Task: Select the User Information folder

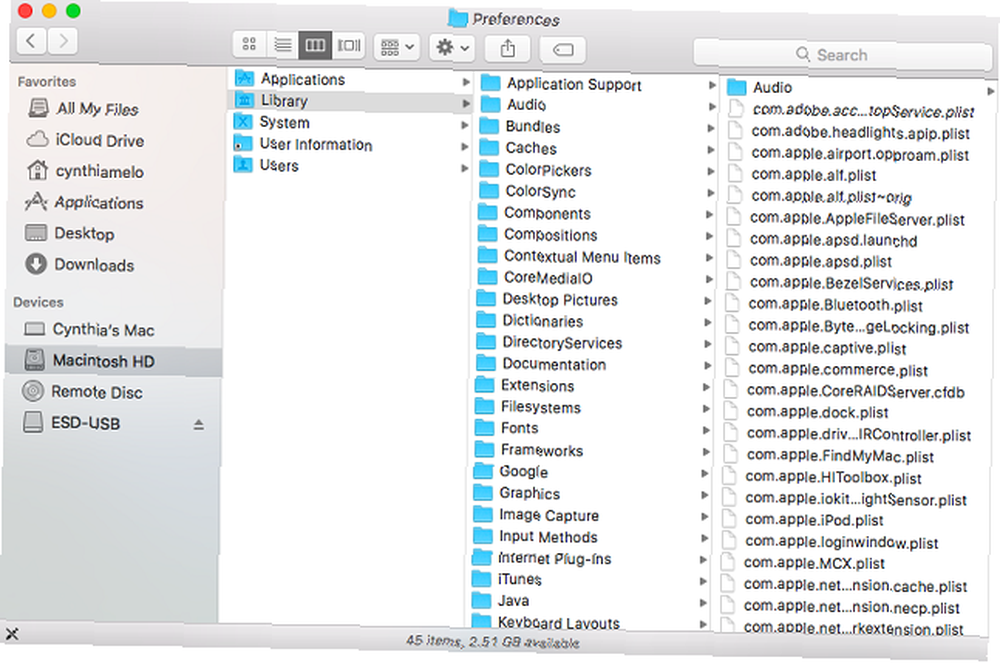Action: pos(303,145)
